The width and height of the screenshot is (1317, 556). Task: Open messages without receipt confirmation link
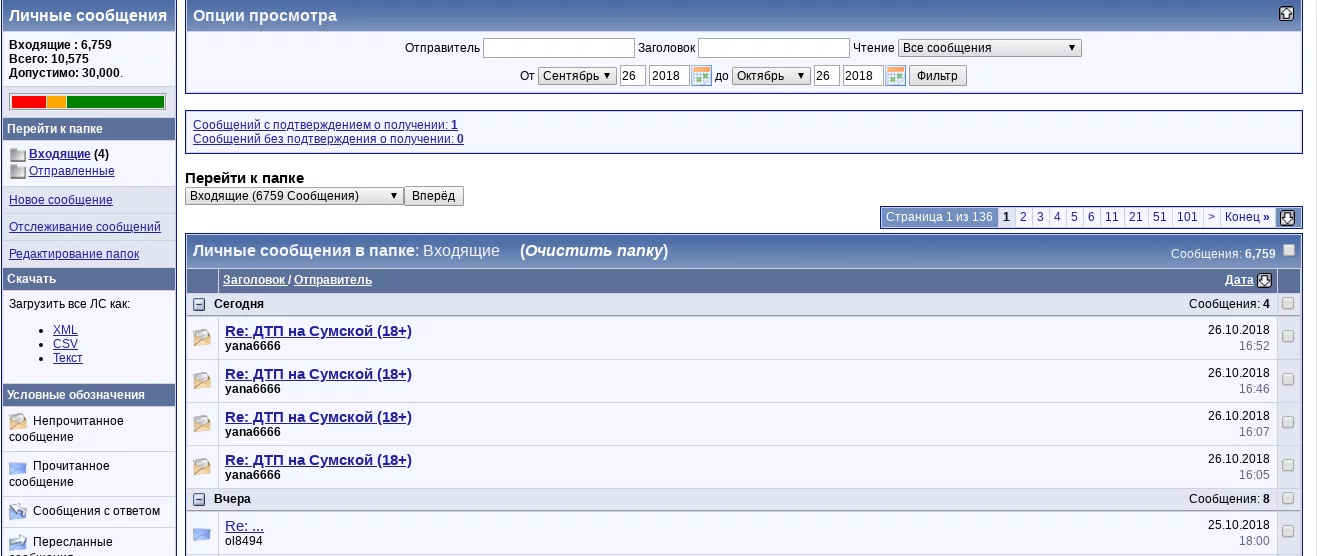pyautogui.click(x=328, y=139)
